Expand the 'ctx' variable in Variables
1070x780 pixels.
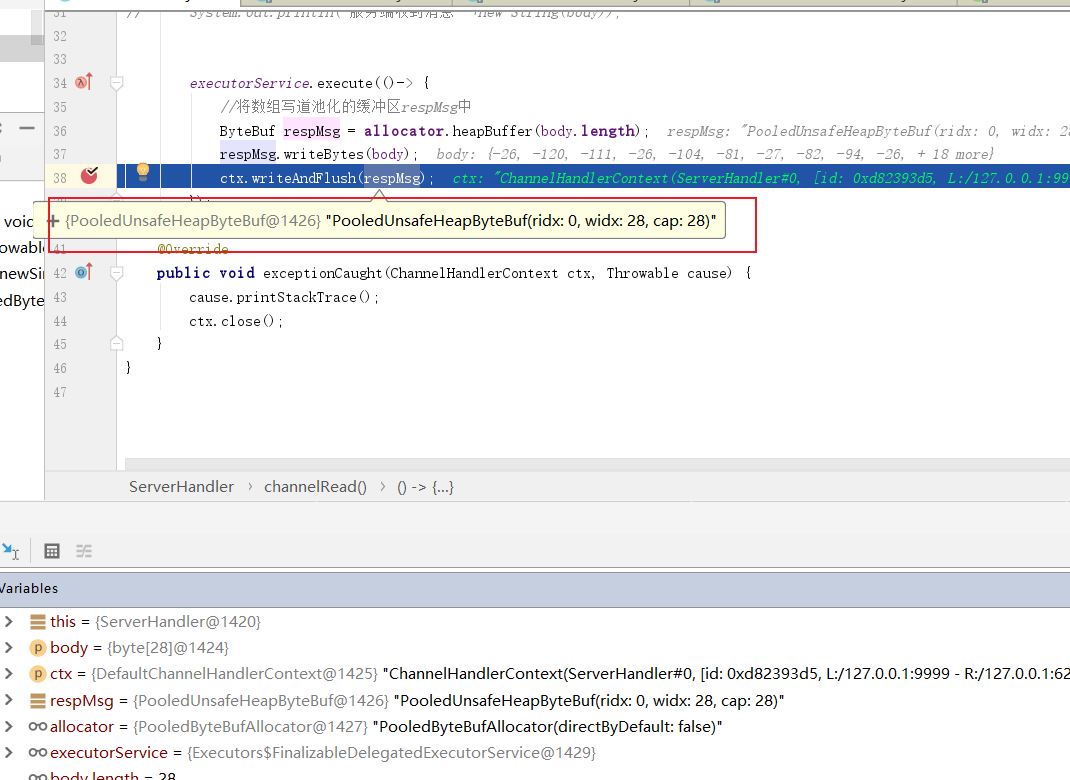click(9, 673)
